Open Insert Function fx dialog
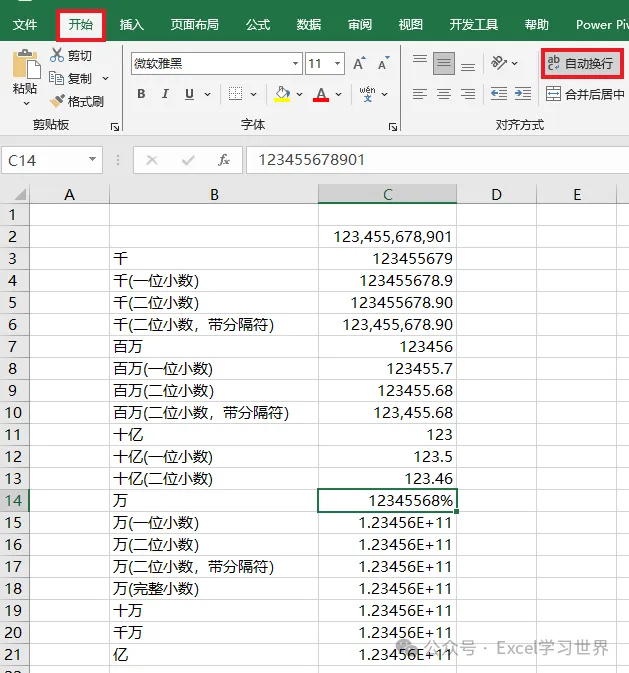The image size is (629, 673). [x=224, y=160]
